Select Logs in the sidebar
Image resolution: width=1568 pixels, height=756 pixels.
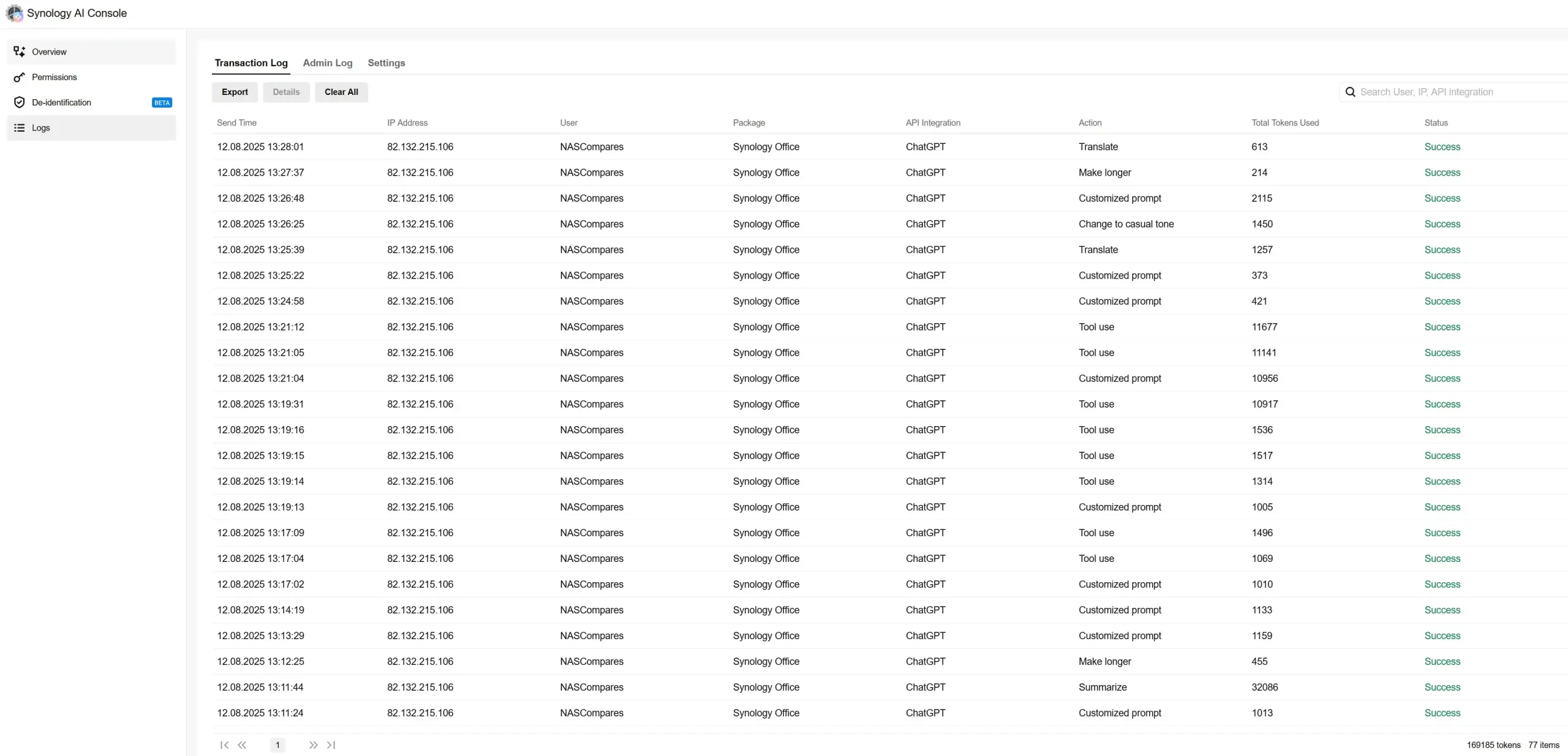click(91, 128)
